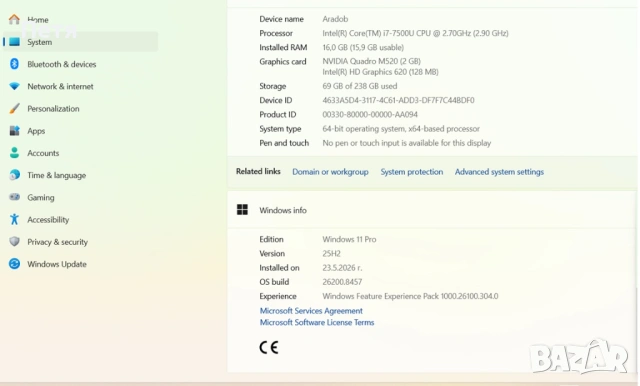Click the Windows Update refresh icon
Viewport: 640px width, 386px height.
[14, 264]
